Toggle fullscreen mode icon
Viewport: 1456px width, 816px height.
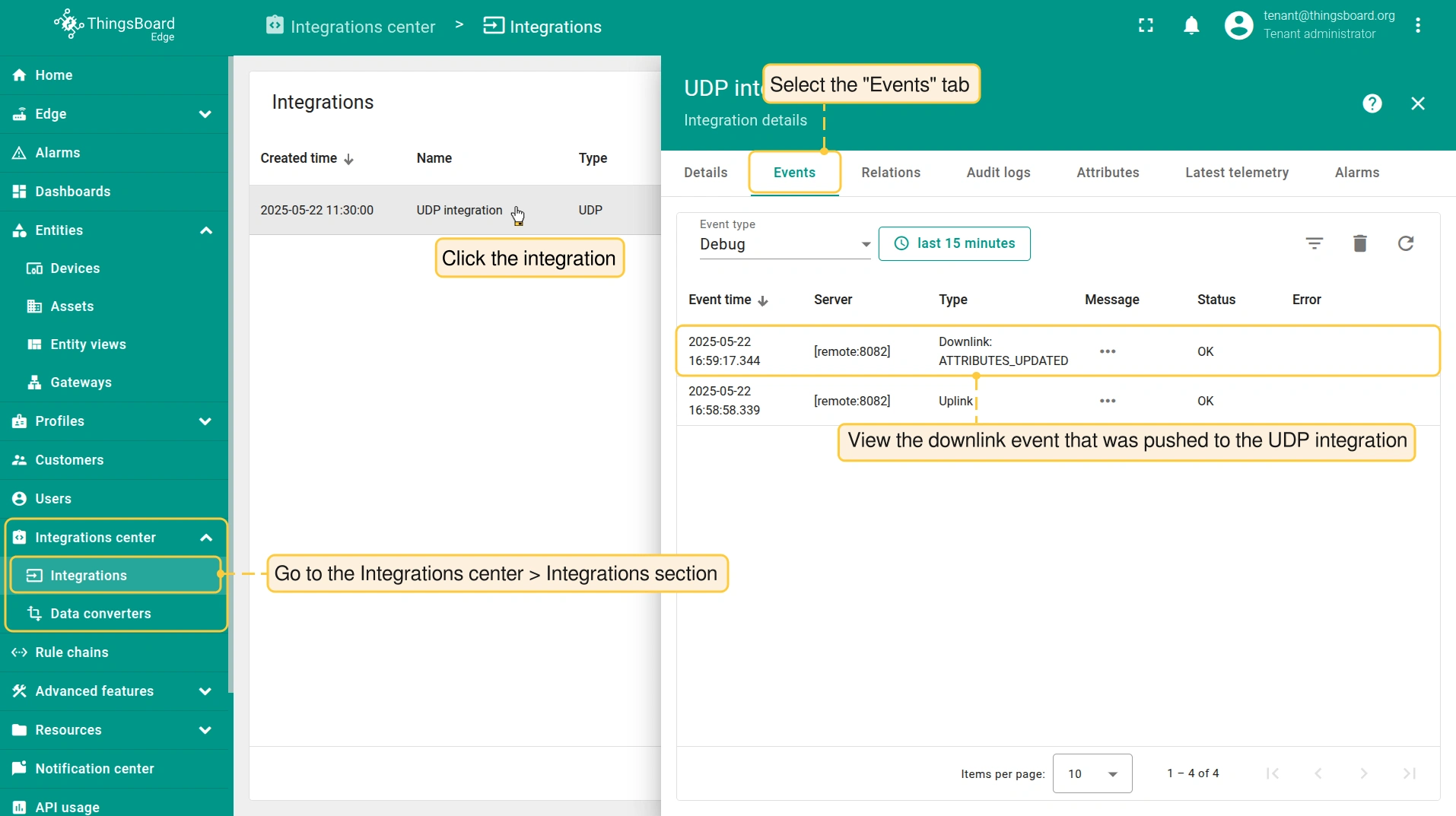click(x=1146, y=26)
